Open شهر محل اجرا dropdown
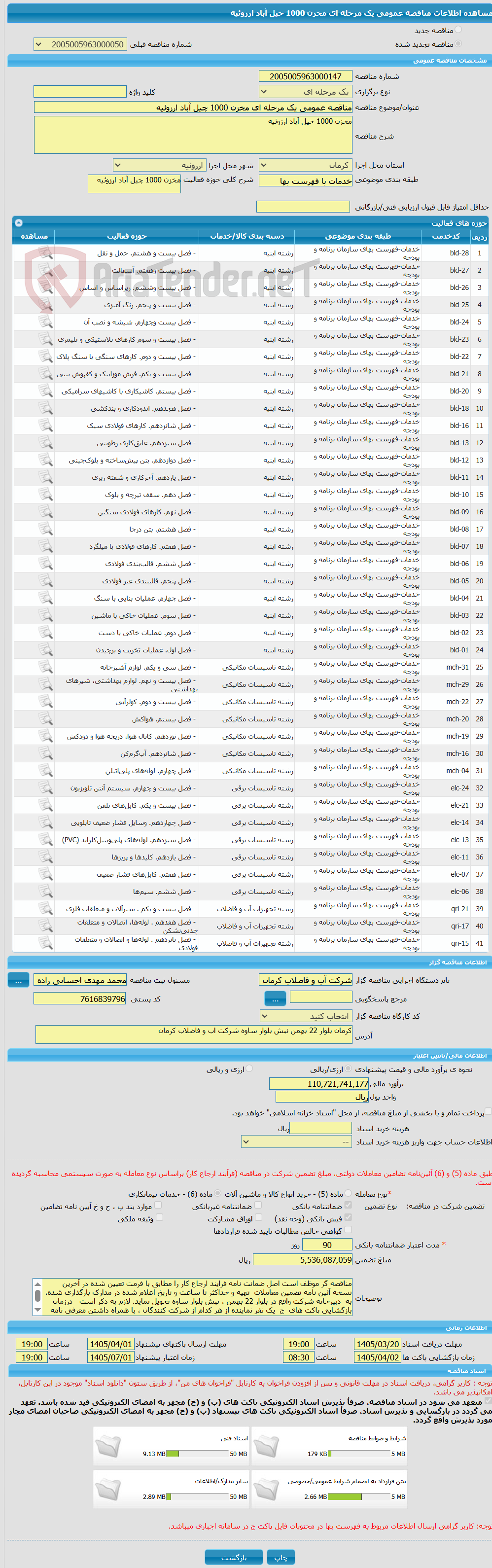Screen dimensions: 492x1568 (x=160, y=166)
